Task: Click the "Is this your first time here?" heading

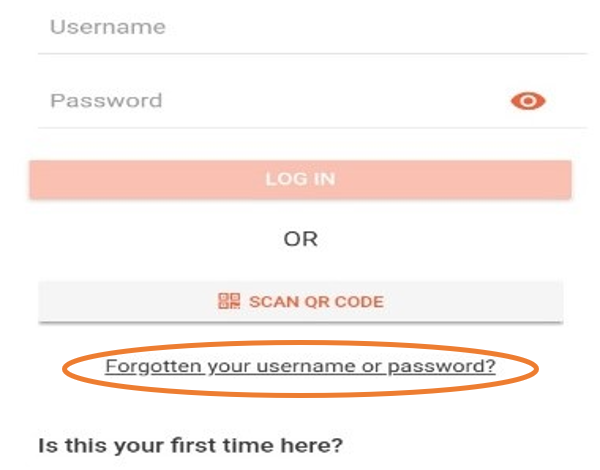Action: point(190,443)
